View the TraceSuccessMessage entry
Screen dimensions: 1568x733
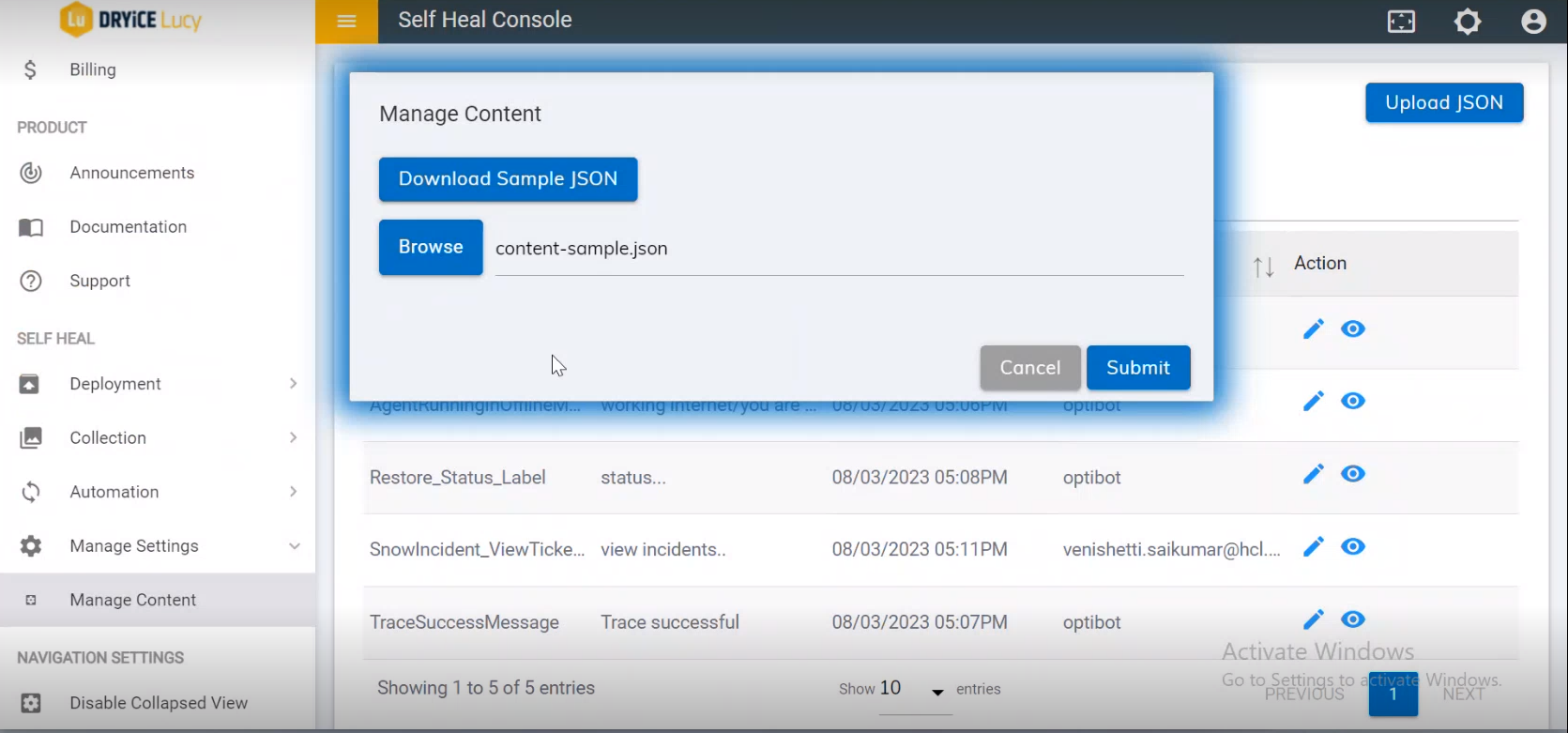[x=1353, y=619]
